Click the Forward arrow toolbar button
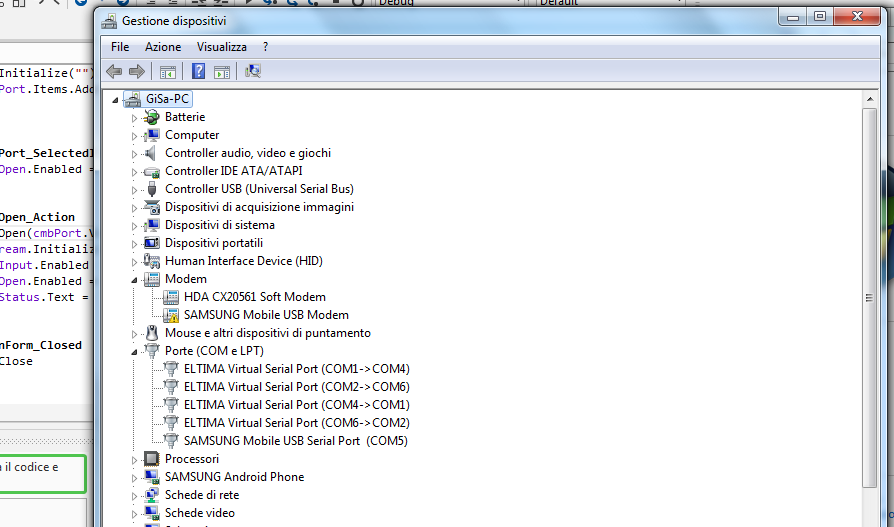The width and height of the screenshot is (894, 527). 137,71
